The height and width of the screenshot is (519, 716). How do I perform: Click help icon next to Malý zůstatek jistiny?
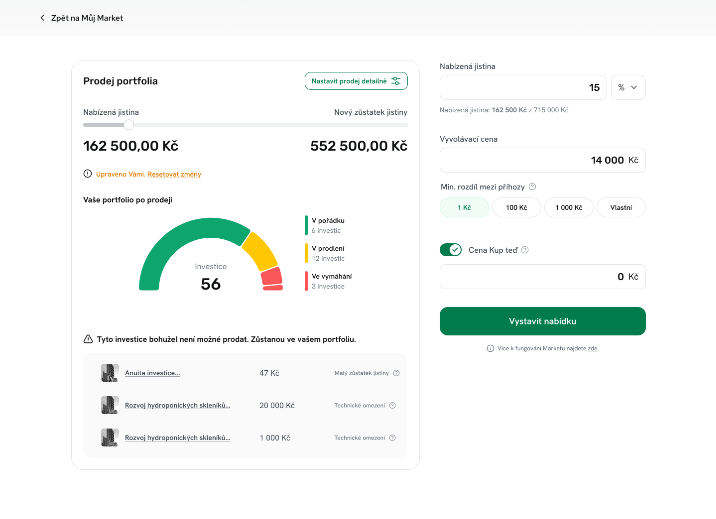(x=396, y=373)
